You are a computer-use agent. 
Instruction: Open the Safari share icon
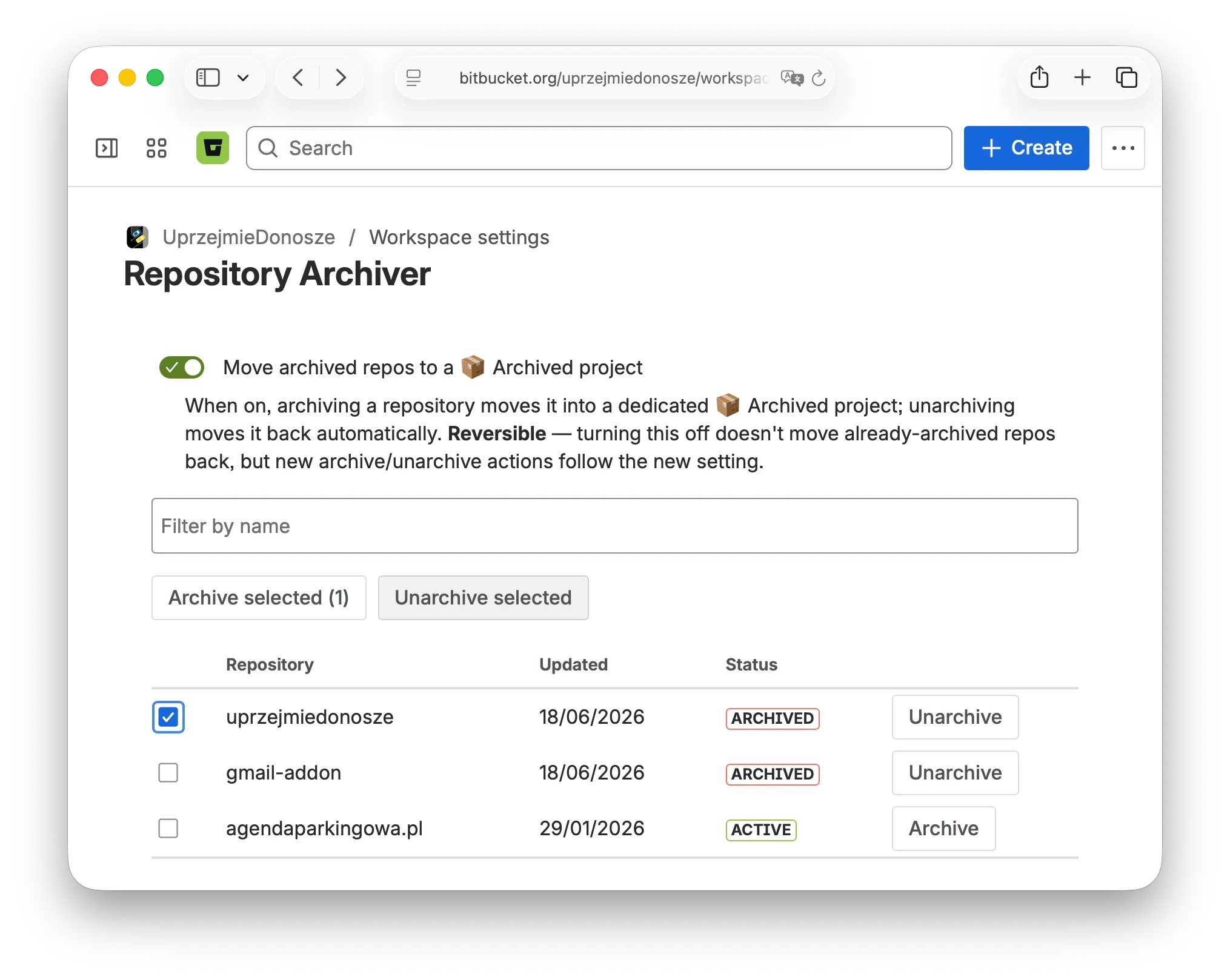pyautogui.click(x=1039, y=77)
